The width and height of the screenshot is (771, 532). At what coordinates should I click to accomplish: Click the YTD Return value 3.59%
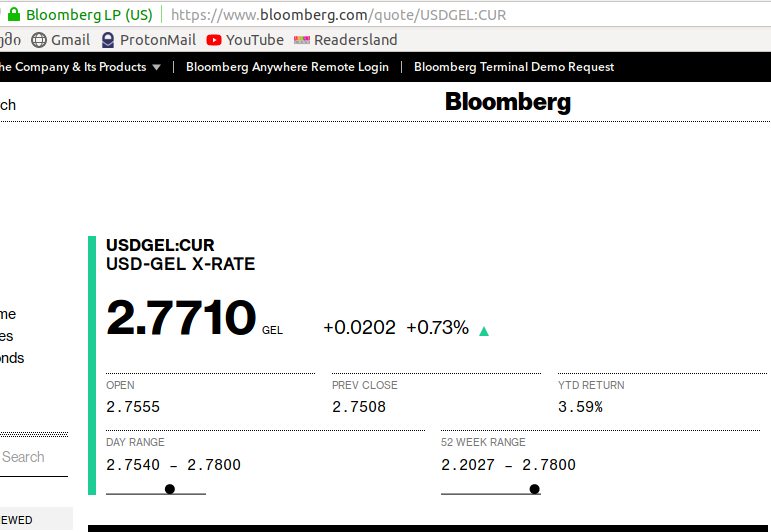pos(580,407)
